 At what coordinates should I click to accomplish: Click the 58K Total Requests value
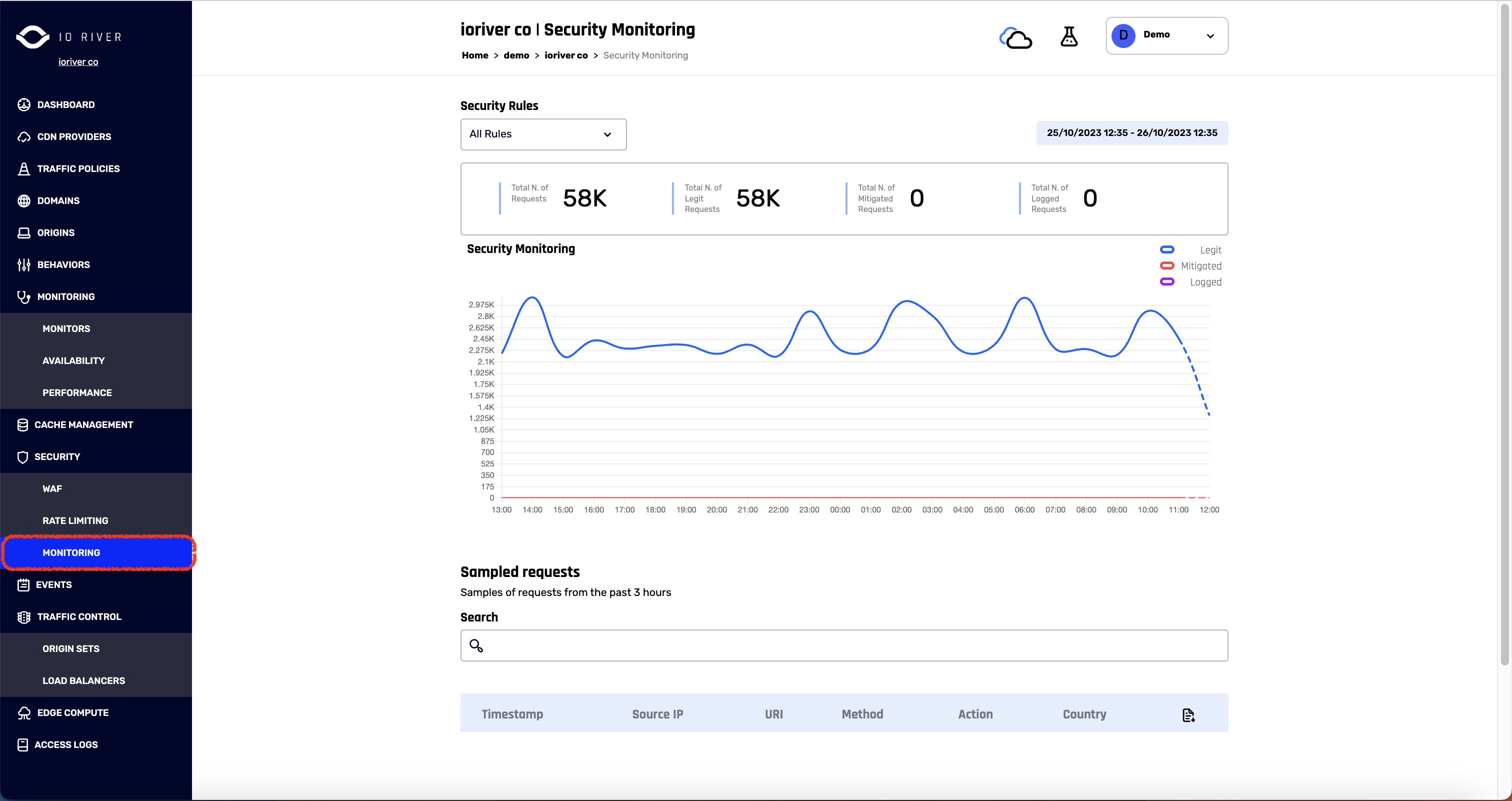584,198
